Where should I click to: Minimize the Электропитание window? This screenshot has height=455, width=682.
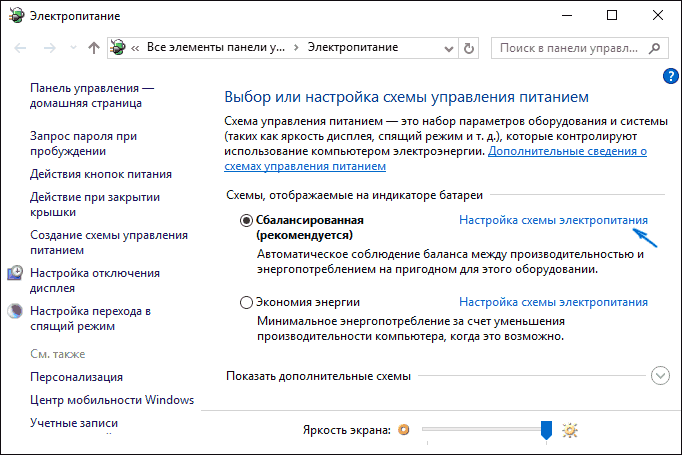tap(567, 15)
